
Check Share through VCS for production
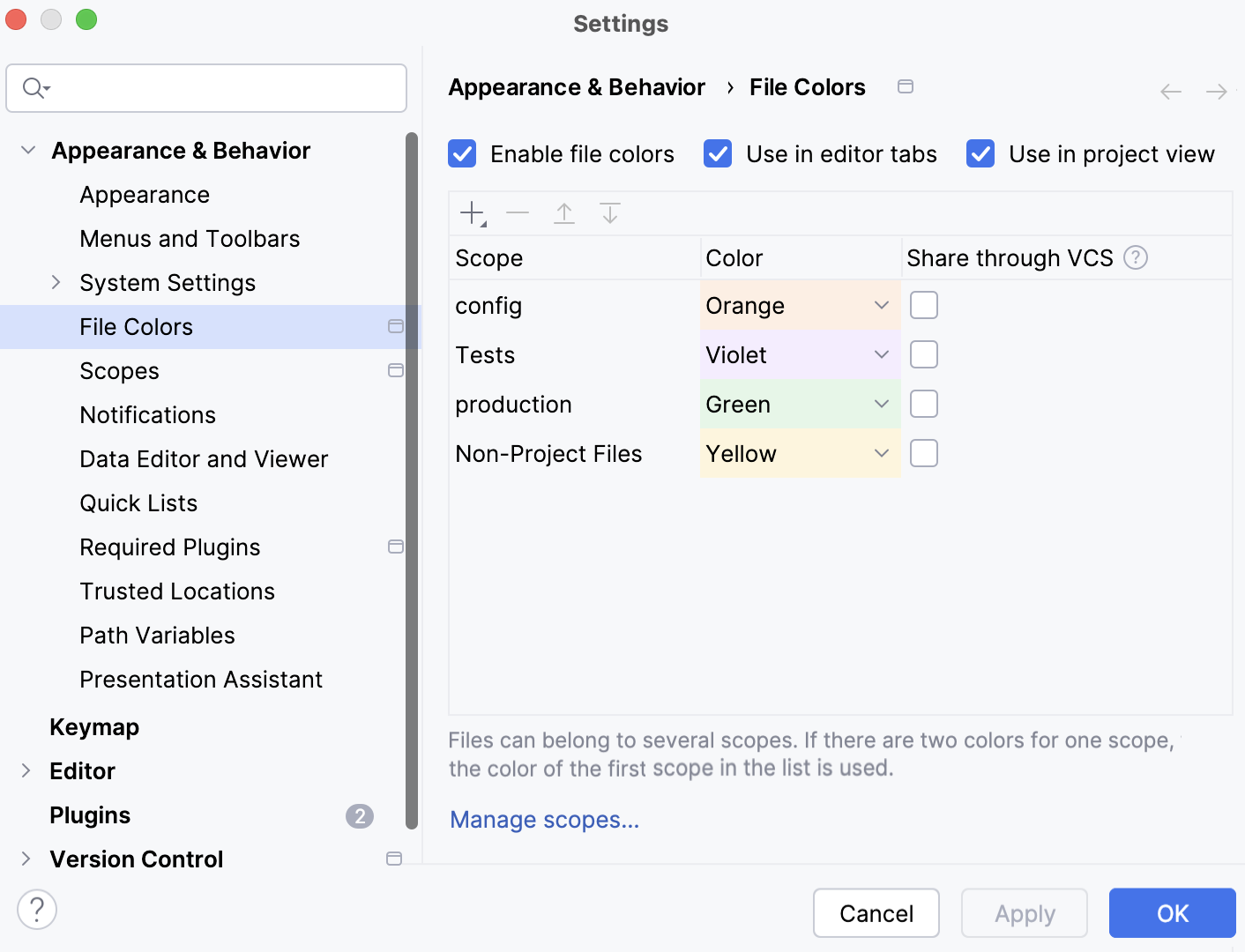924,404
